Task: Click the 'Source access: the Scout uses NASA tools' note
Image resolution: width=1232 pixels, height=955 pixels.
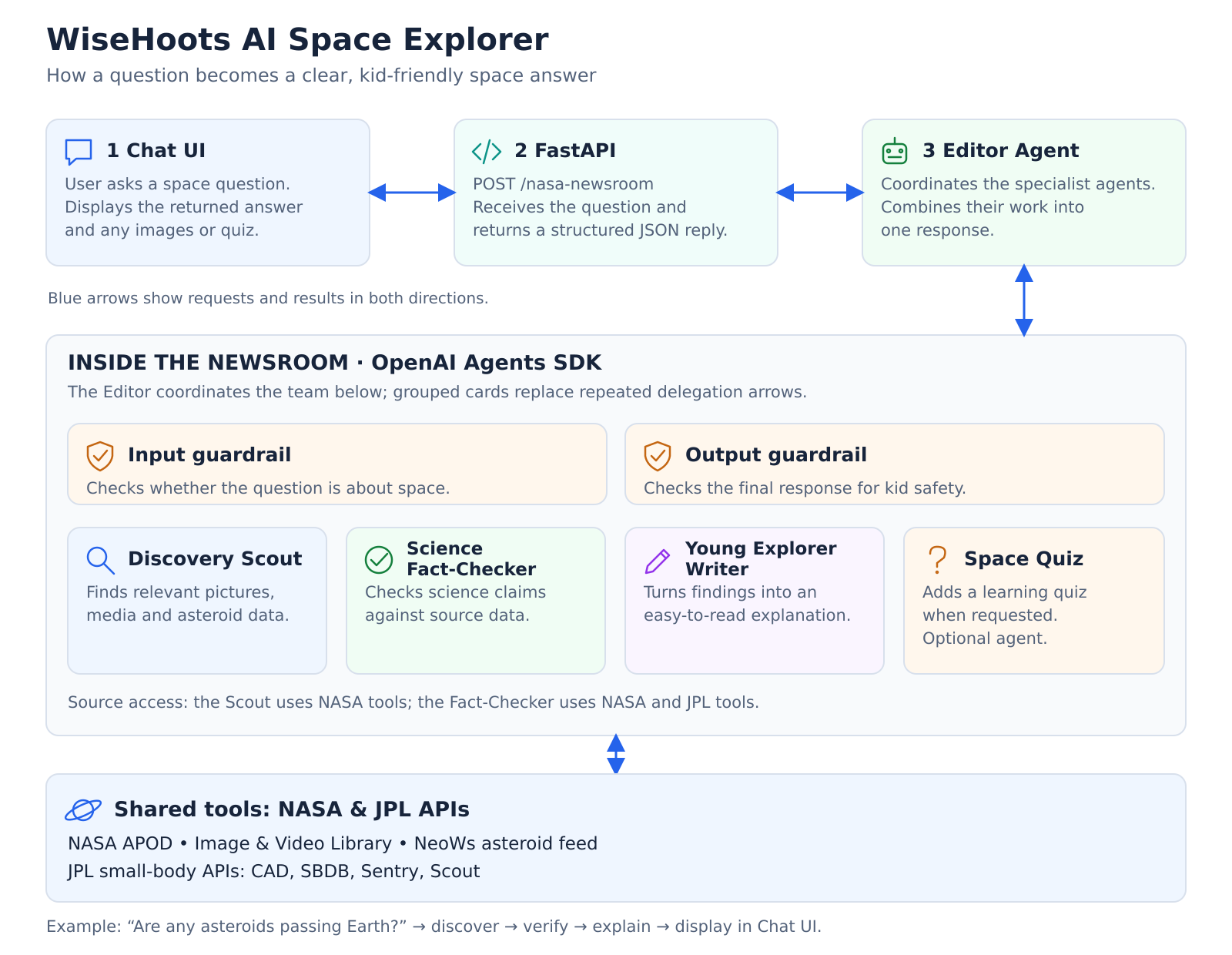Action: tap(413, 702)
